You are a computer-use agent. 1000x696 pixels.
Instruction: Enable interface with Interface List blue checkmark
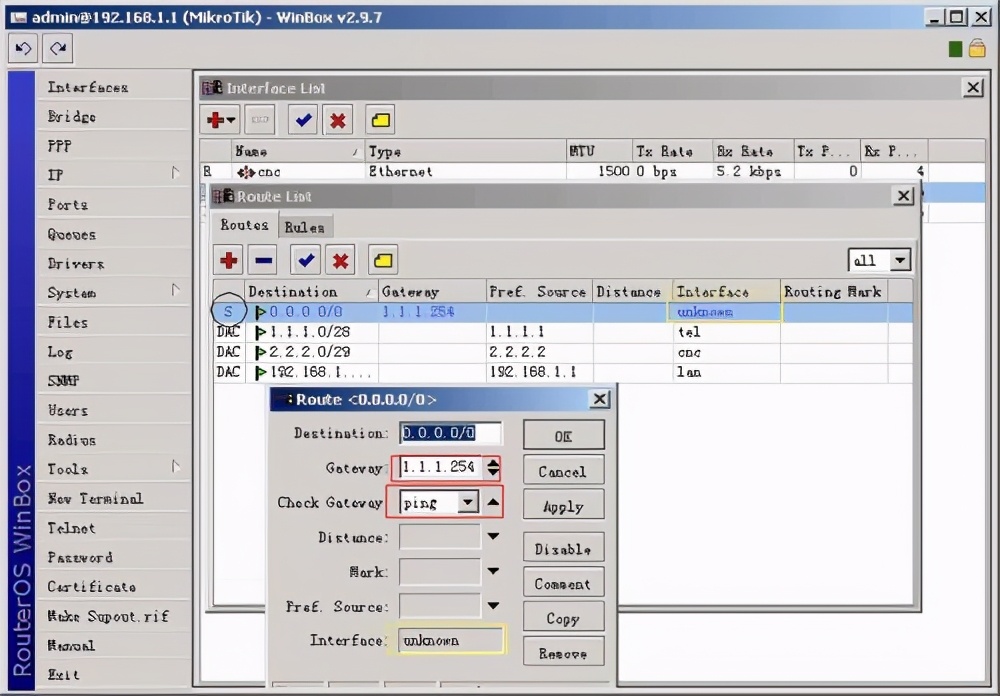pyautogui.click(x=304, y=121)
